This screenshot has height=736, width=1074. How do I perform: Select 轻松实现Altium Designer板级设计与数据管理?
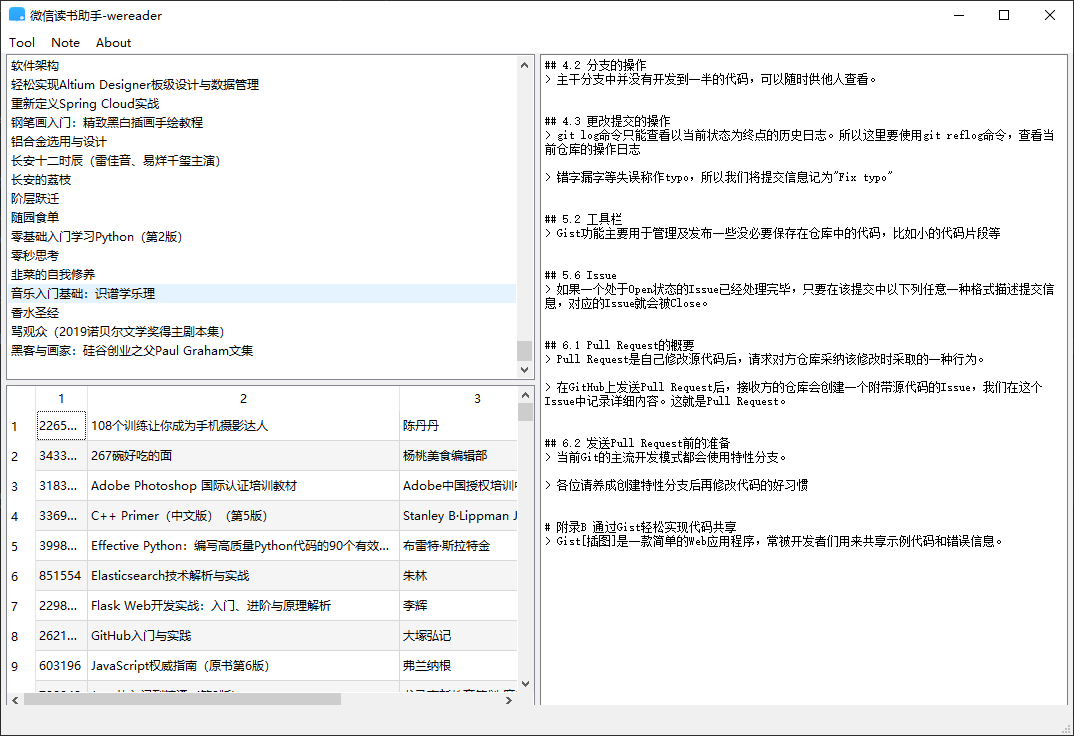point(262,85)
